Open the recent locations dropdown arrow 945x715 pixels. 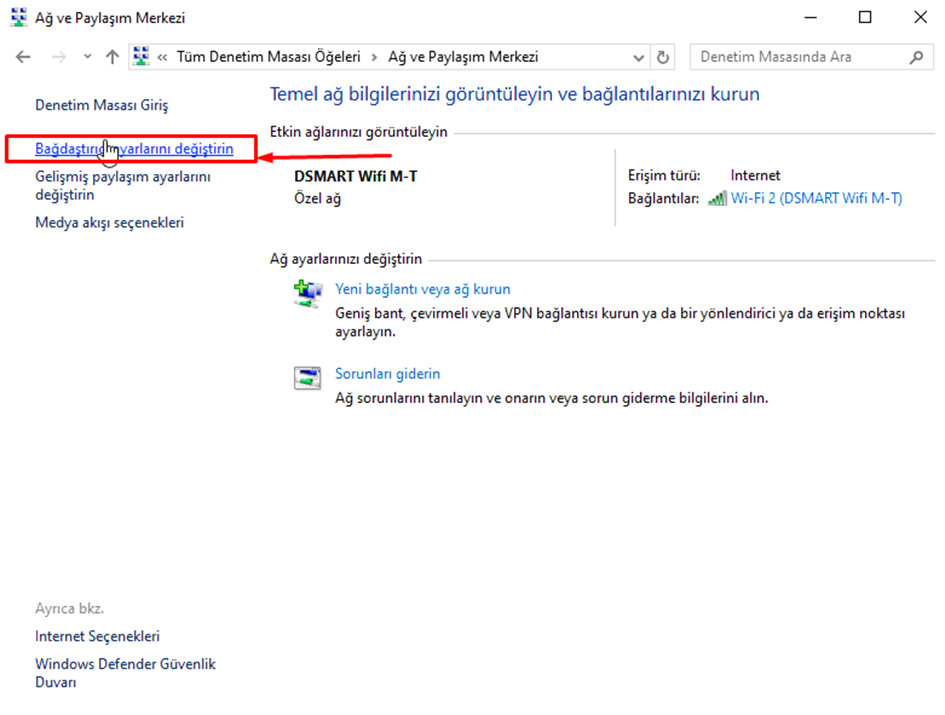87,57
